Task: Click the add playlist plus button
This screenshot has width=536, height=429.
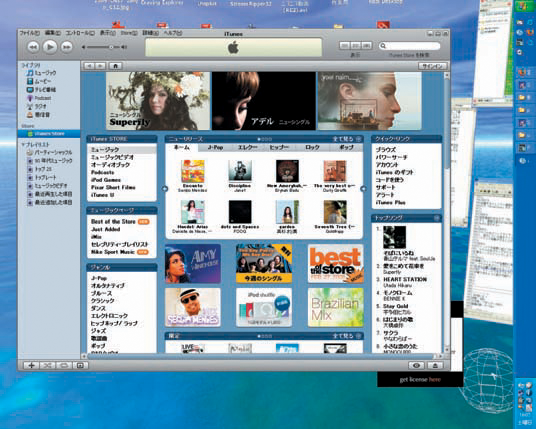Action: 31,365
